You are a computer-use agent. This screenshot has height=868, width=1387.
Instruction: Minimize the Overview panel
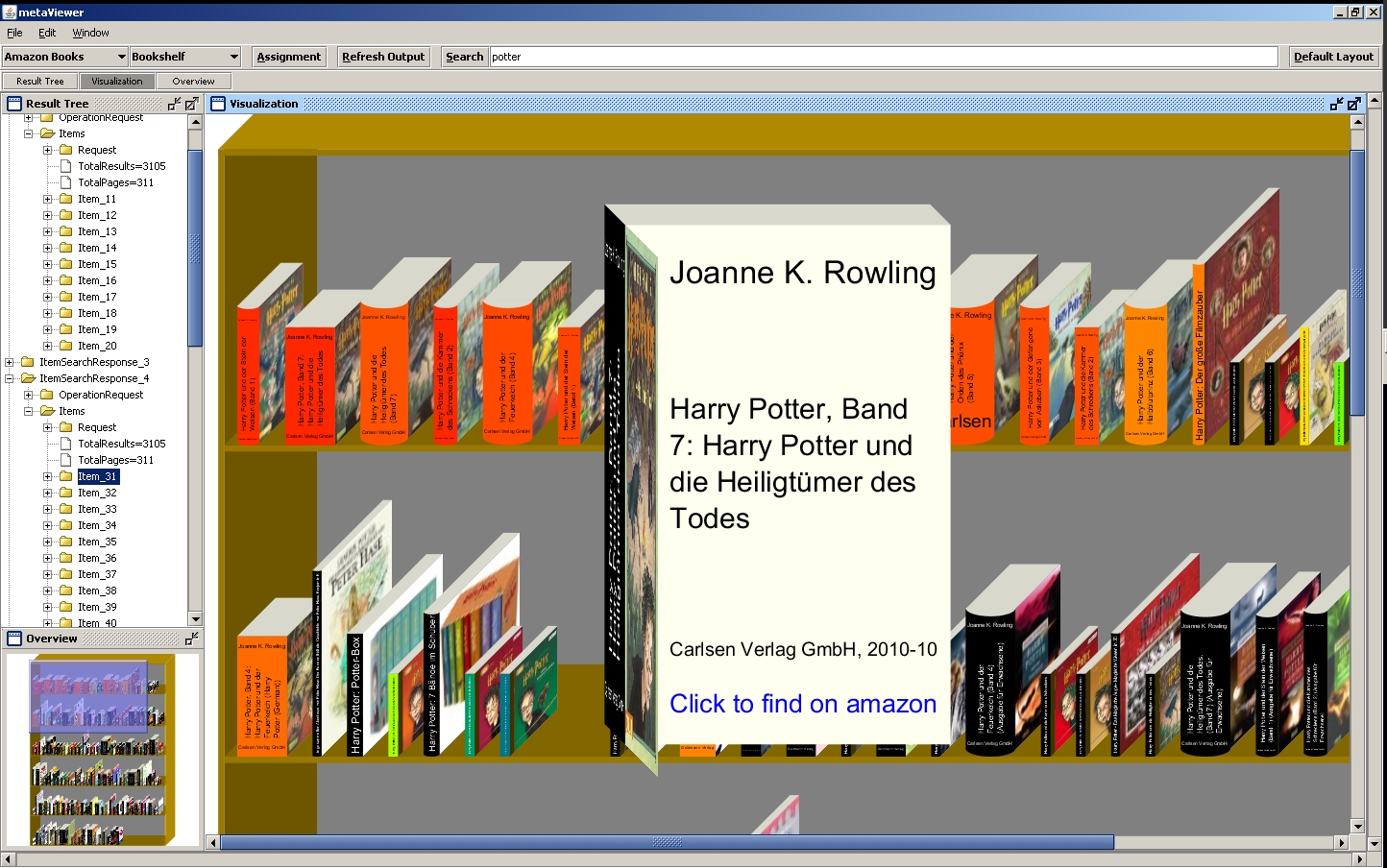click(191, 639)
